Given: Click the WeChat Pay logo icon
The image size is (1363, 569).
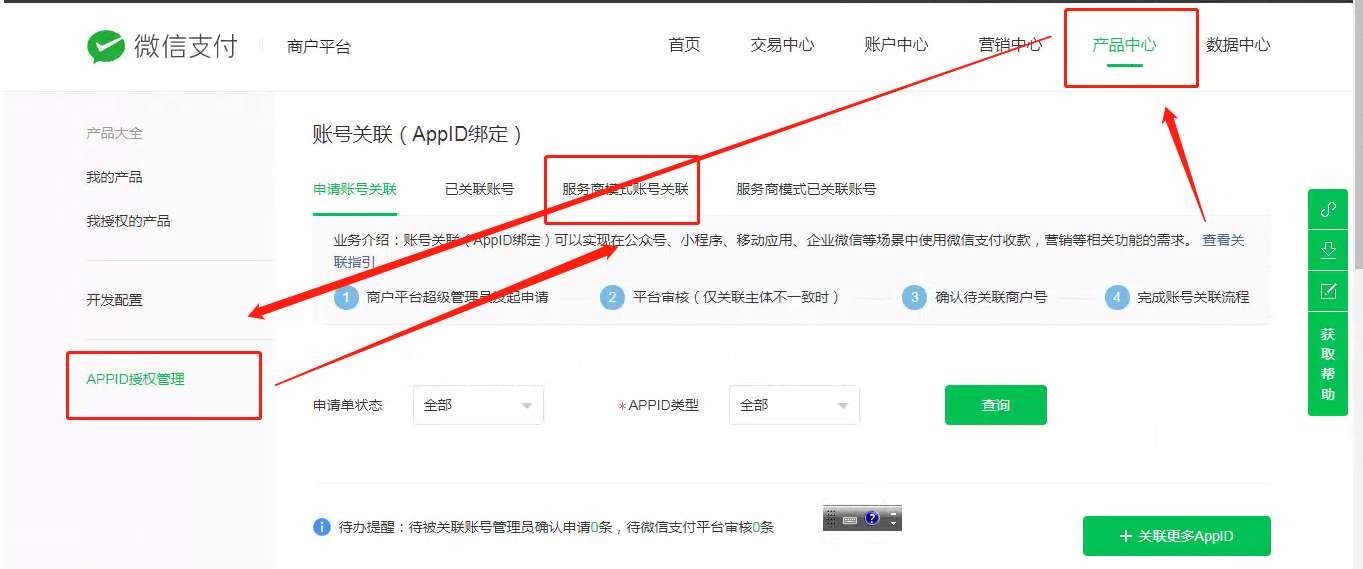Looking at the screenshot, I should coord(106,46).
